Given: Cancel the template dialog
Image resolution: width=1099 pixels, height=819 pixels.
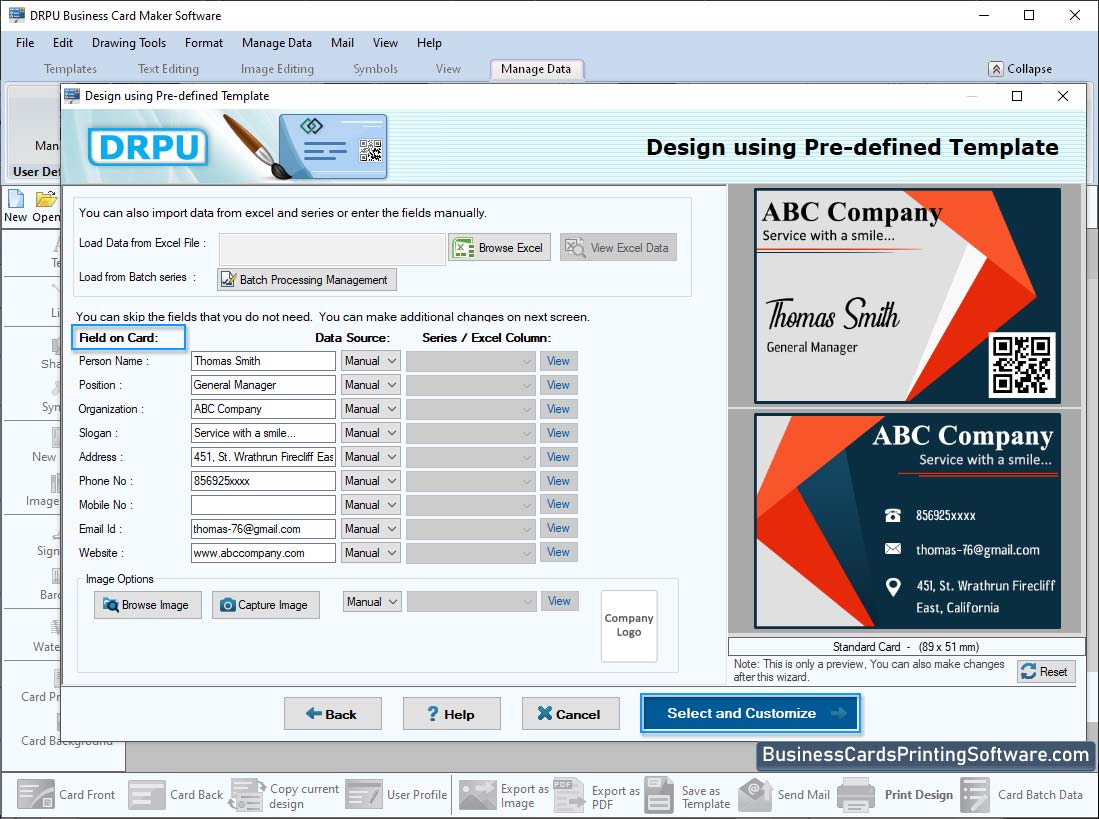Looking at the screenshot, I should pos(571,714).
